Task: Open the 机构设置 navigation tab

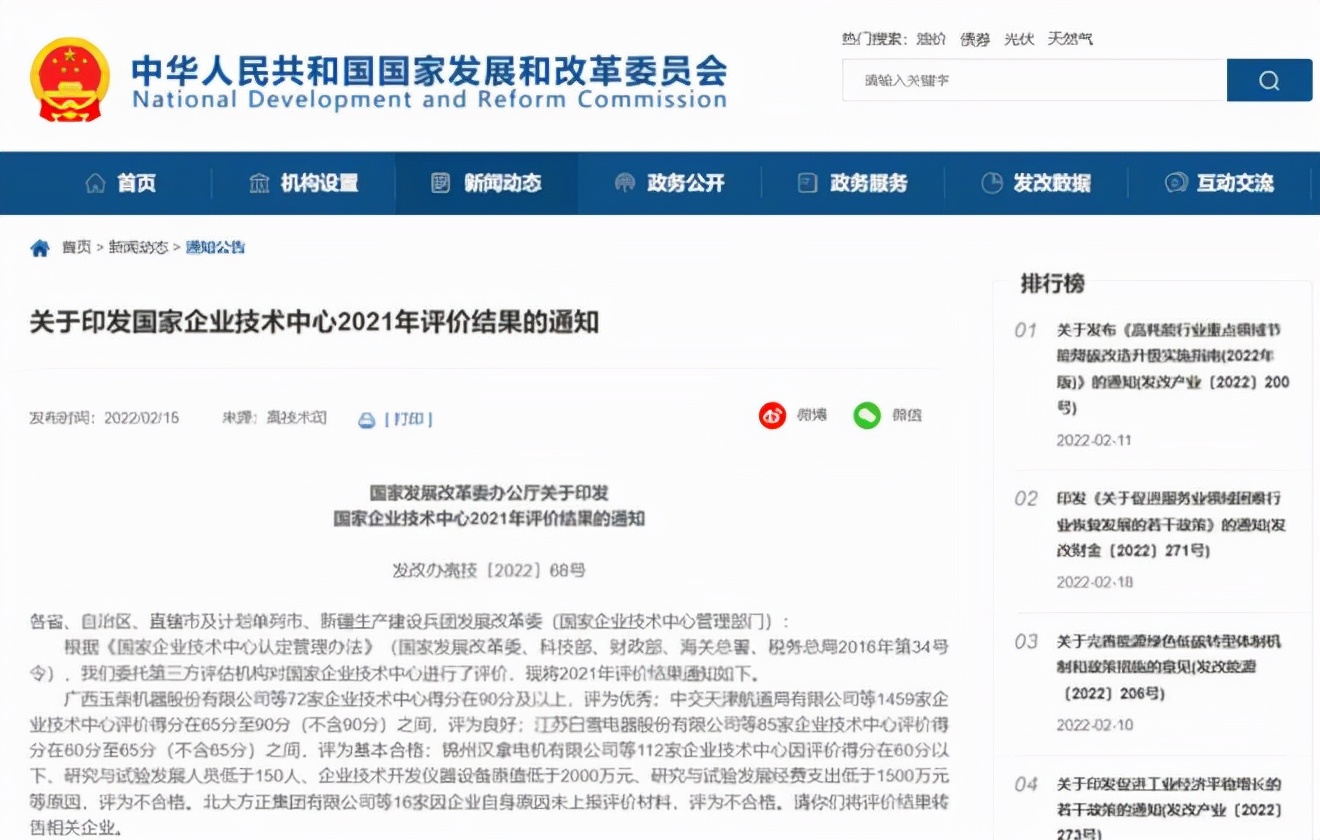Action: pyautogui.click(x=319, y=183)
